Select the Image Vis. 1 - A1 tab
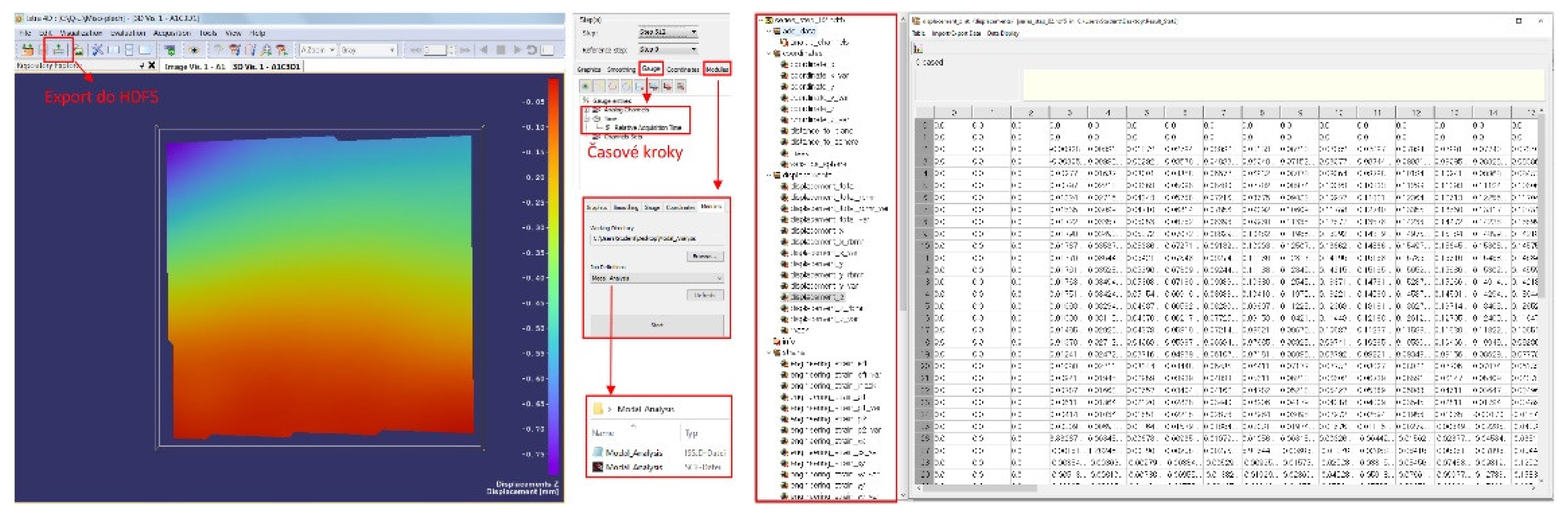The height and width of the screenshot is (518, 1568). coord(195,66)
